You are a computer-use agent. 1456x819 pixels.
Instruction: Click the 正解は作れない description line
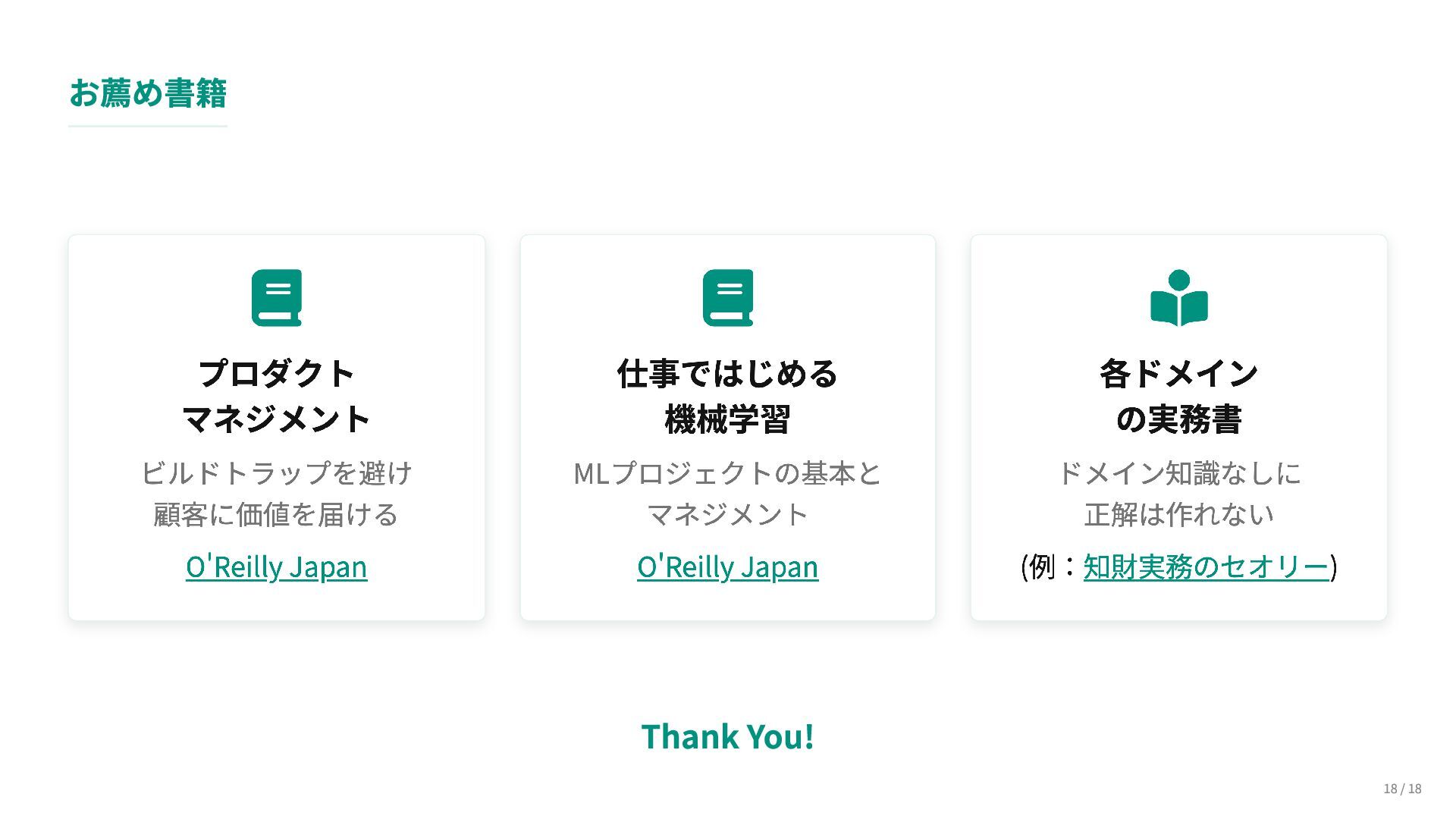[x=1178, y=514]
